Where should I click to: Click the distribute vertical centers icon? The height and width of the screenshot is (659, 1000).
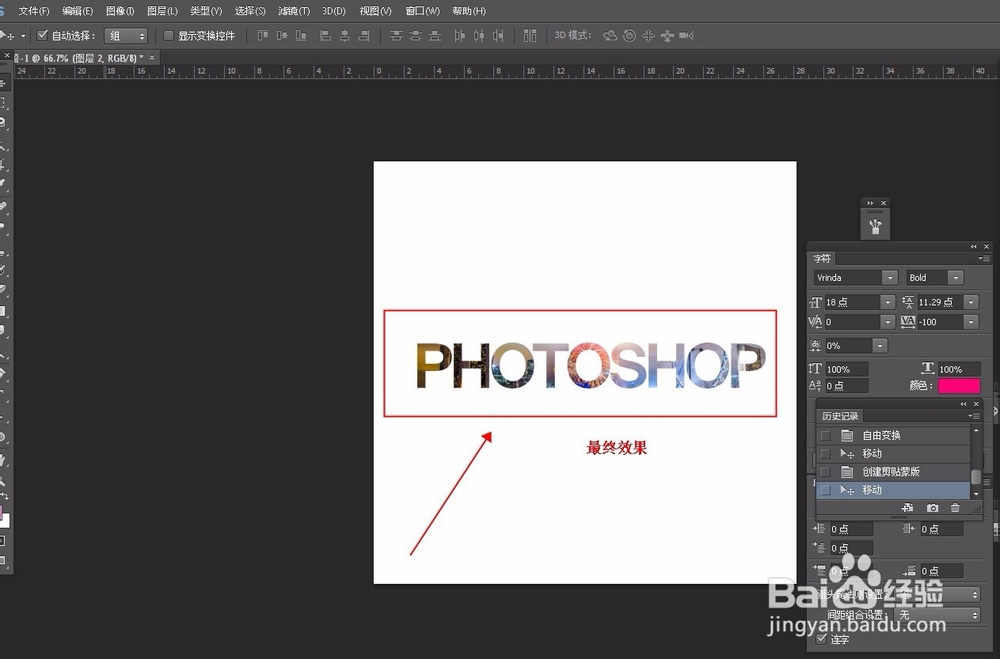coord(415,36)
